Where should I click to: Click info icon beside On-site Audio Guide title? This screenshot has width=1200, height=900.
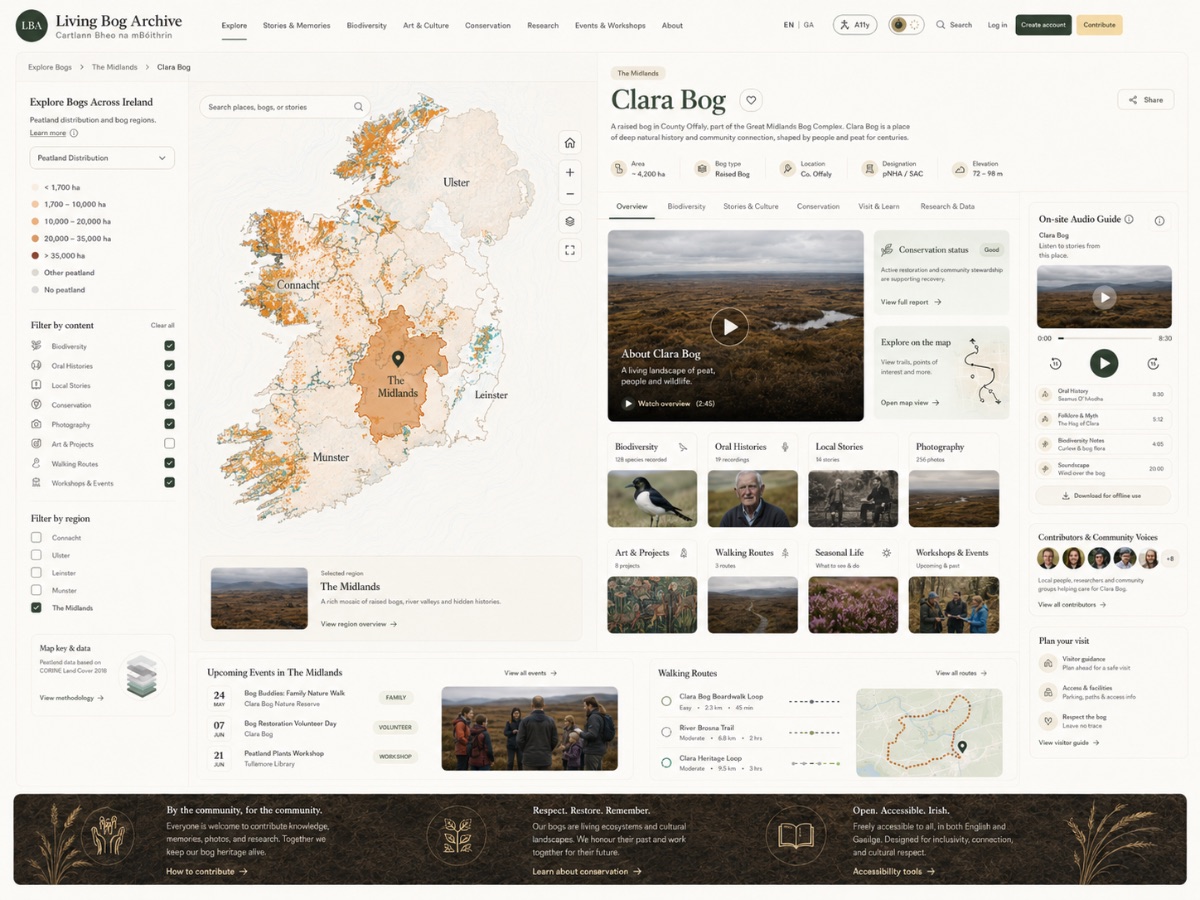(1129, 219)
